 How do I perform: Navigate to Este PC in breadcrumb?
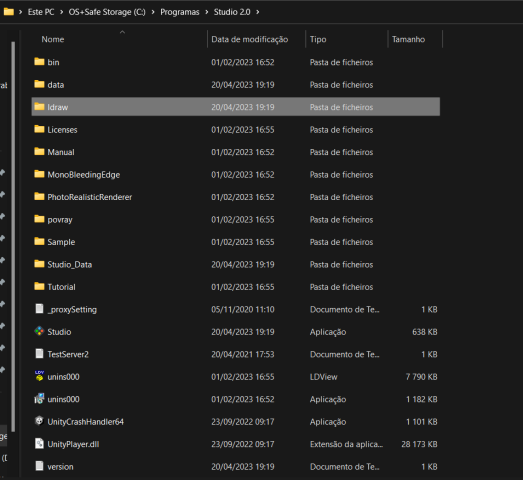tap(41, 12)
